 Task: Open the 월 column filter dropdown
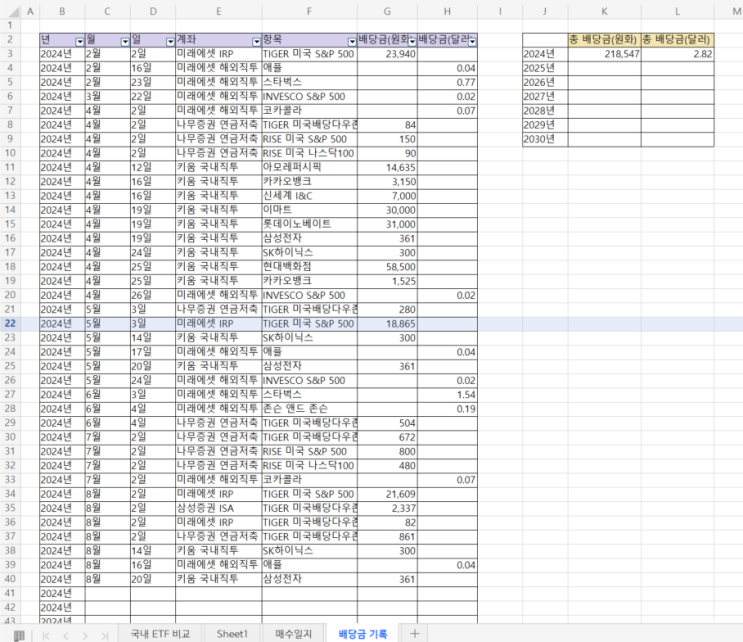[x=125, y=42]
